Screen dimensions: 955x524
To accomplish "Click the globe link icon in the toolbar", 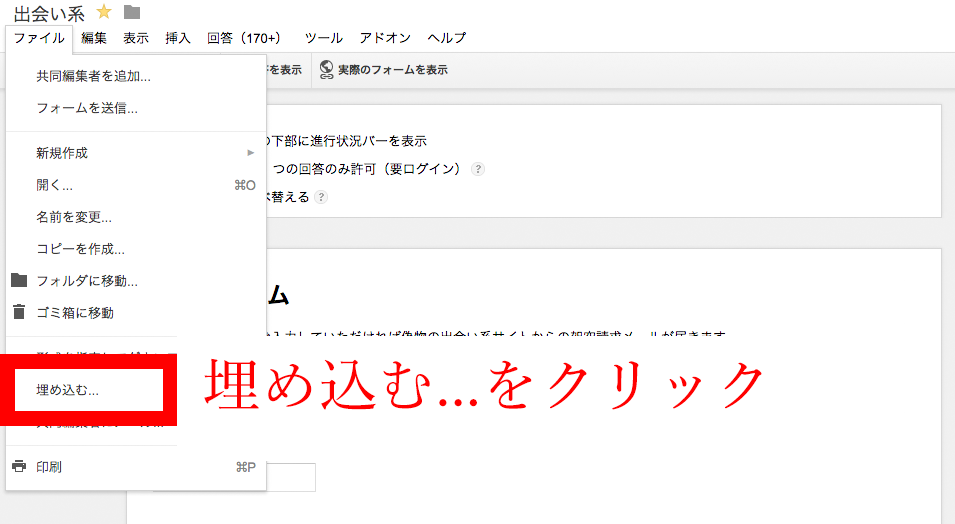I will click(326, 70).
